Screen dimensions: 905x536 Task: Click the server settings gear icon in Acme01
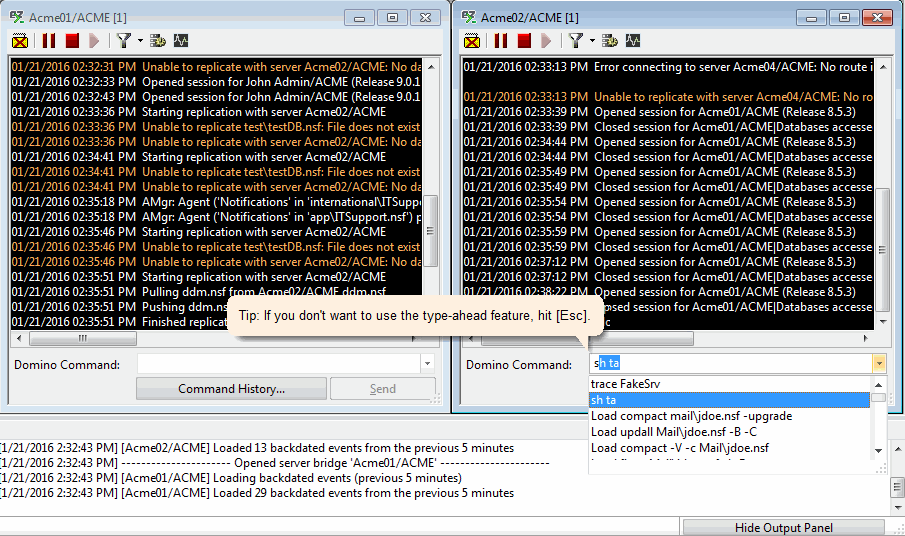(158, 41)
